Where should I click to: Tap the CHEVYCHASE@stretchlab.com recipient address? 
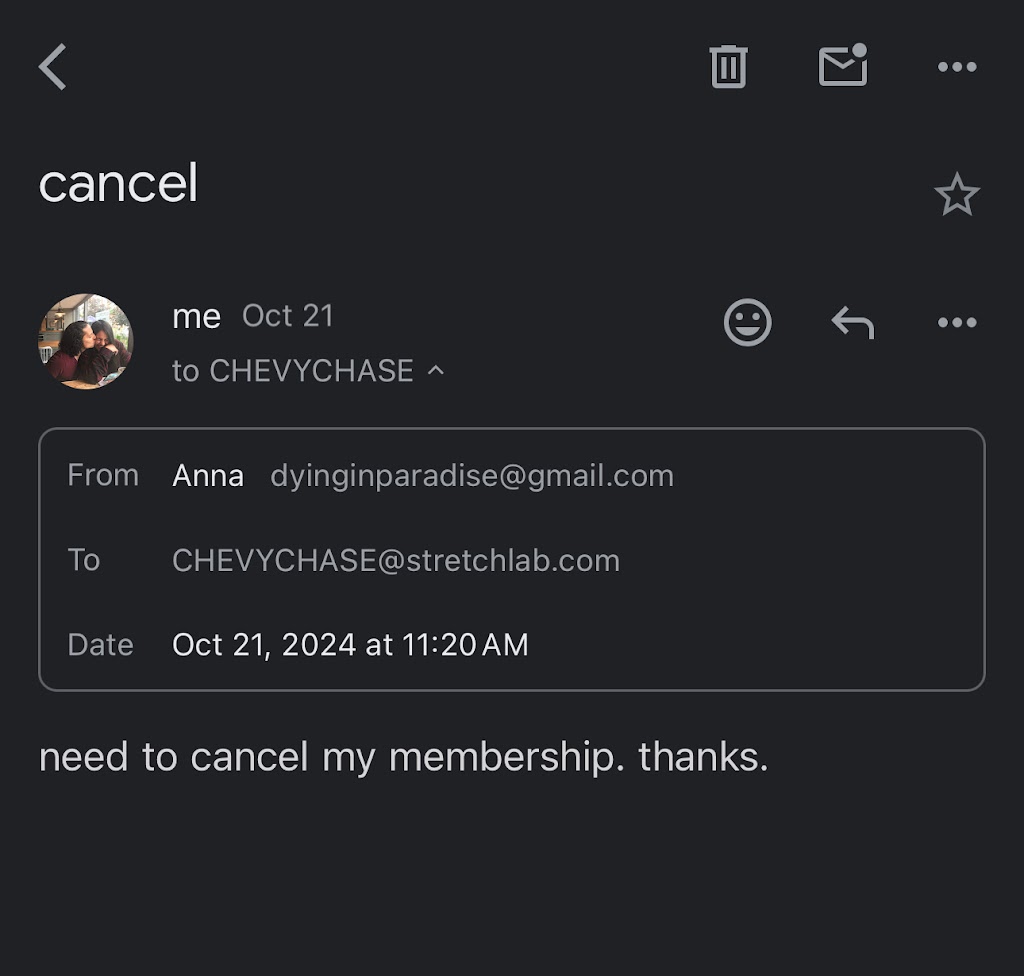395,560
